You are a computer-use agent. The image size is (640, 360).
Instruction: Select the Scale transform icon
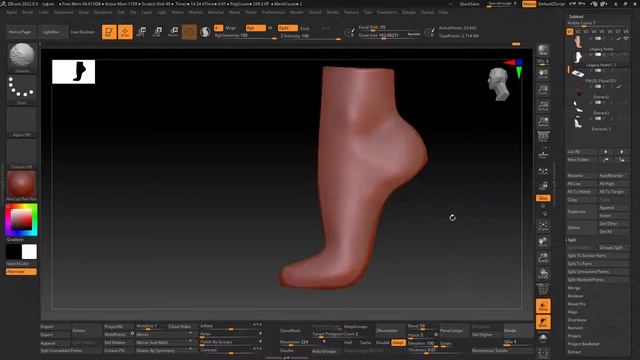click(158, 32)
